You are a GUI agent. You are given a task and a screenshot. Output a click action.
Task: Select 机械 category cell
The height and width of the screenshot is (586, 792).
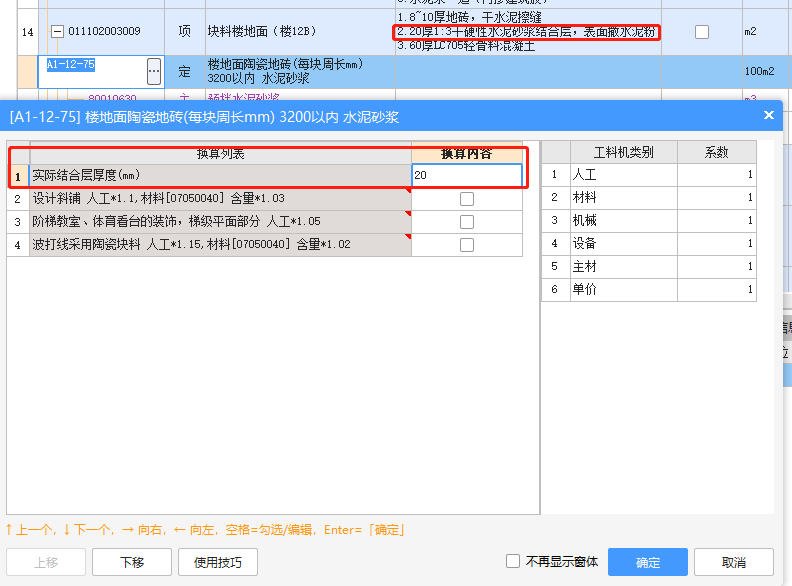tap(623, 221)
